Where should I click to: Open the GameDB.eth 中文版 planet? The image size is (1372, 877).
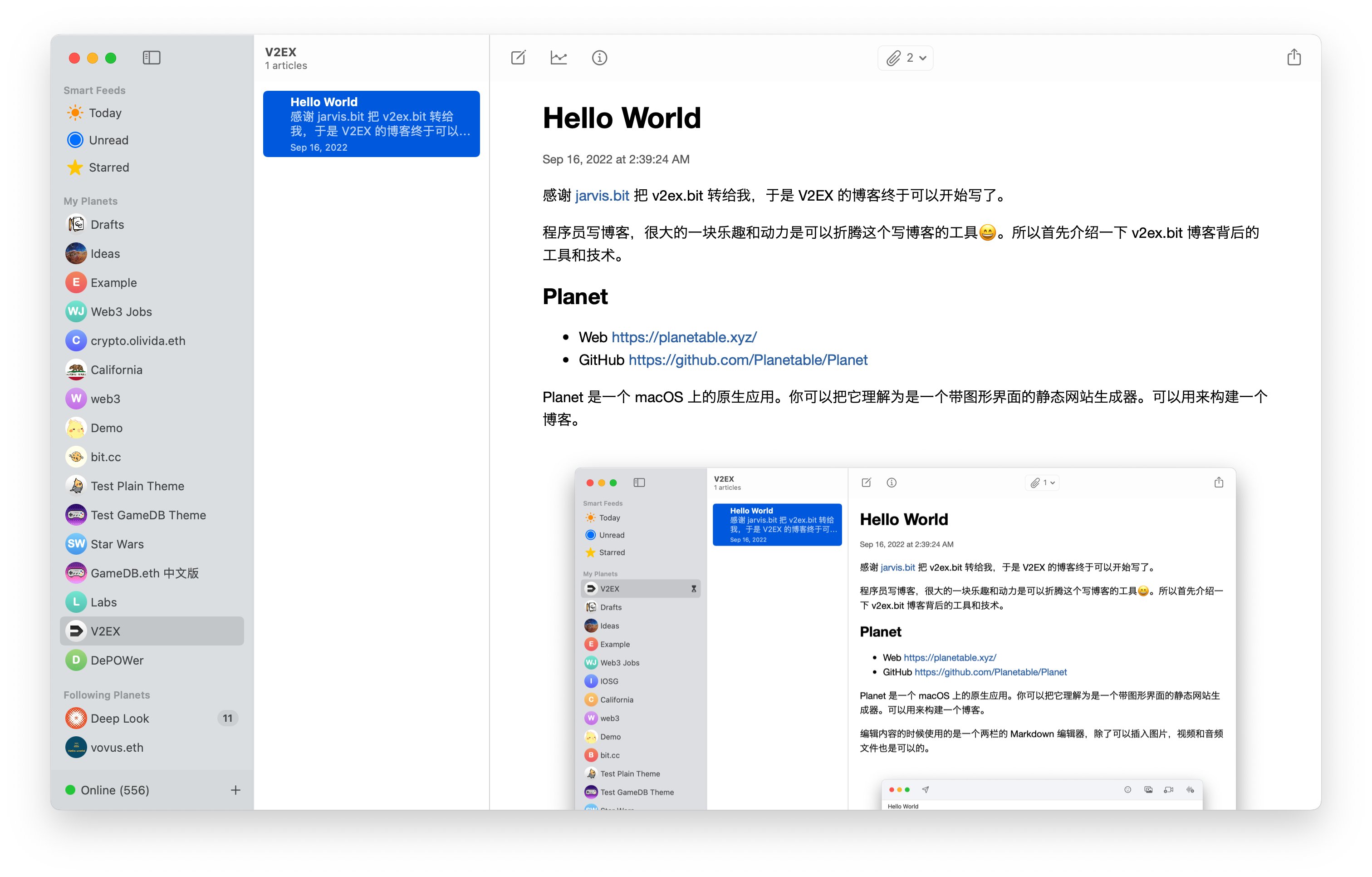144,573
